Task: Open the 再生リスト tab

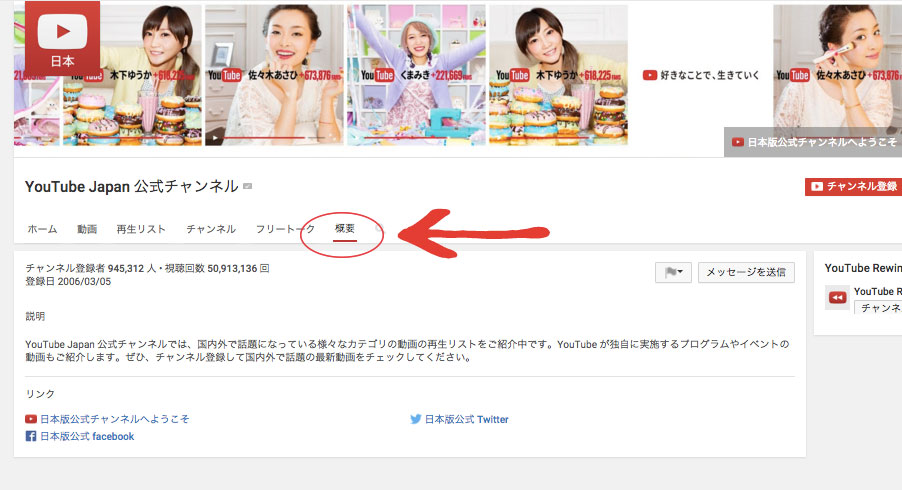Action: click(141, 229)
